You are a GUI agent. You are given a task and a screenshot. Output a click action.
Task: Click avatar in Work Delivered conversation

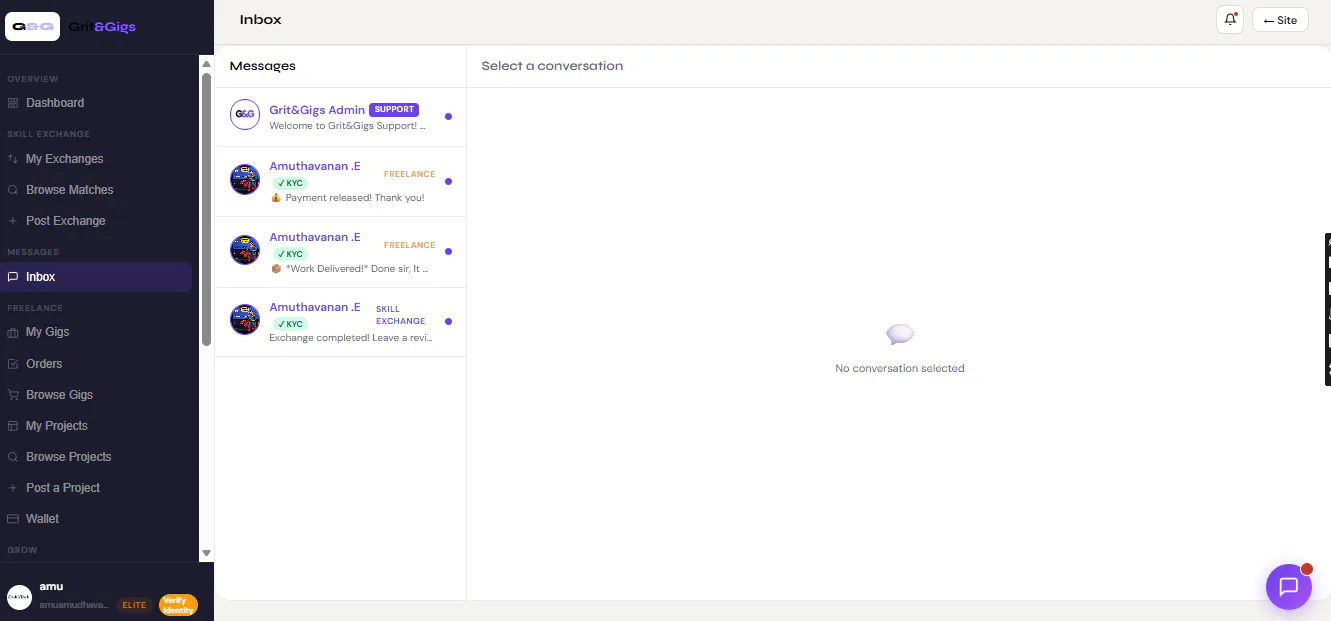[x=245, y=250]
